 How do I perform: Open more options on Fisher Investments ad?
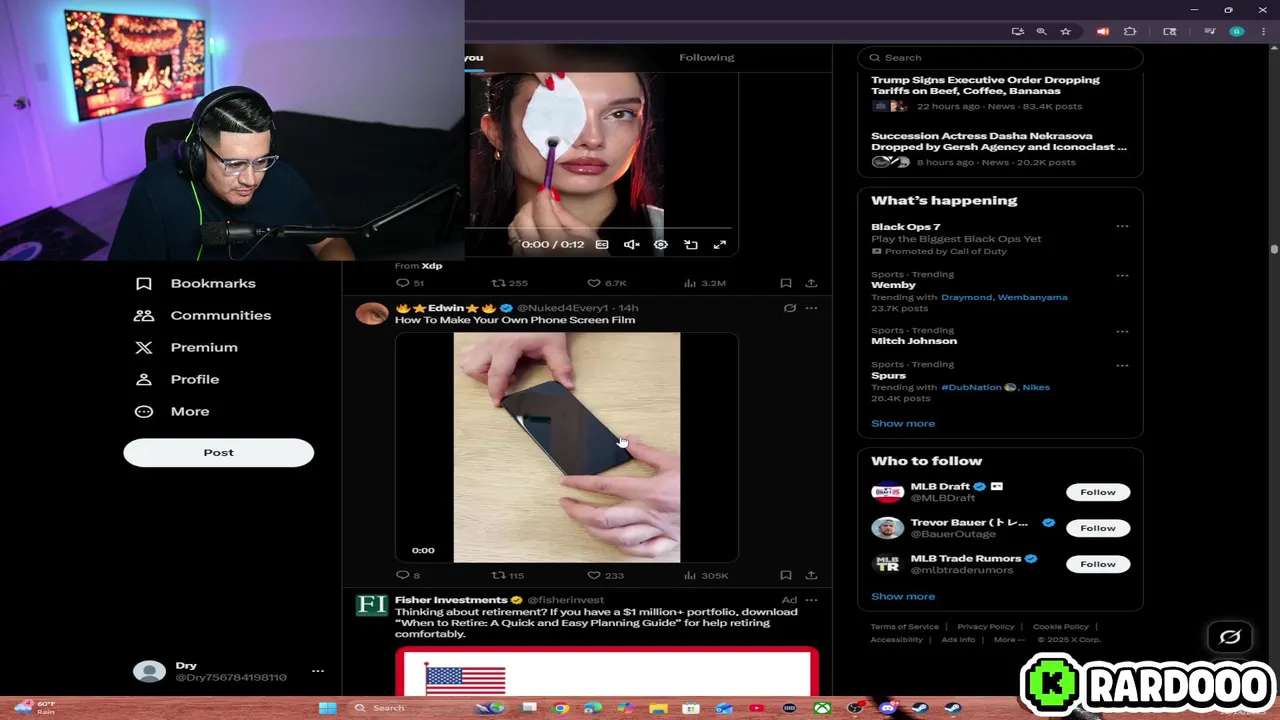pyautogui.click(x=811, y=600)
